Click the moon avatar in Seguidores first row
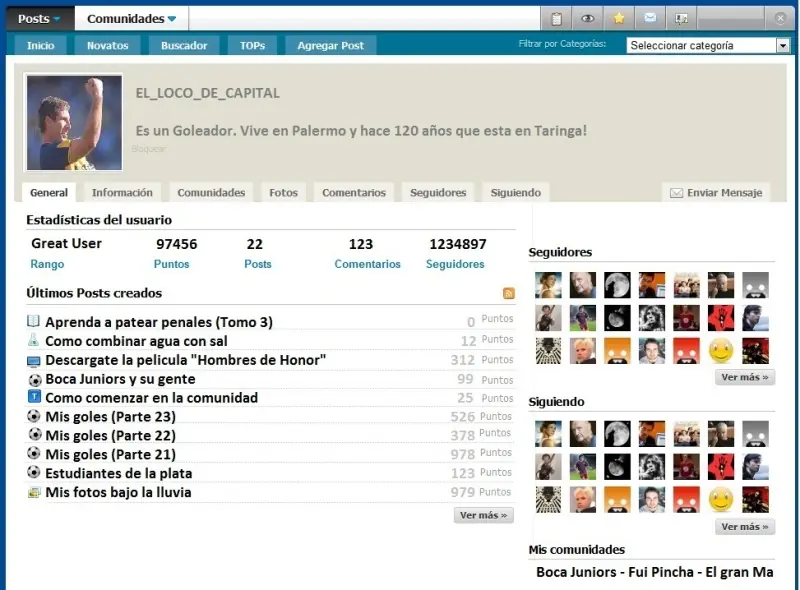This screenshot has height=590, width=800. (617, 285)
